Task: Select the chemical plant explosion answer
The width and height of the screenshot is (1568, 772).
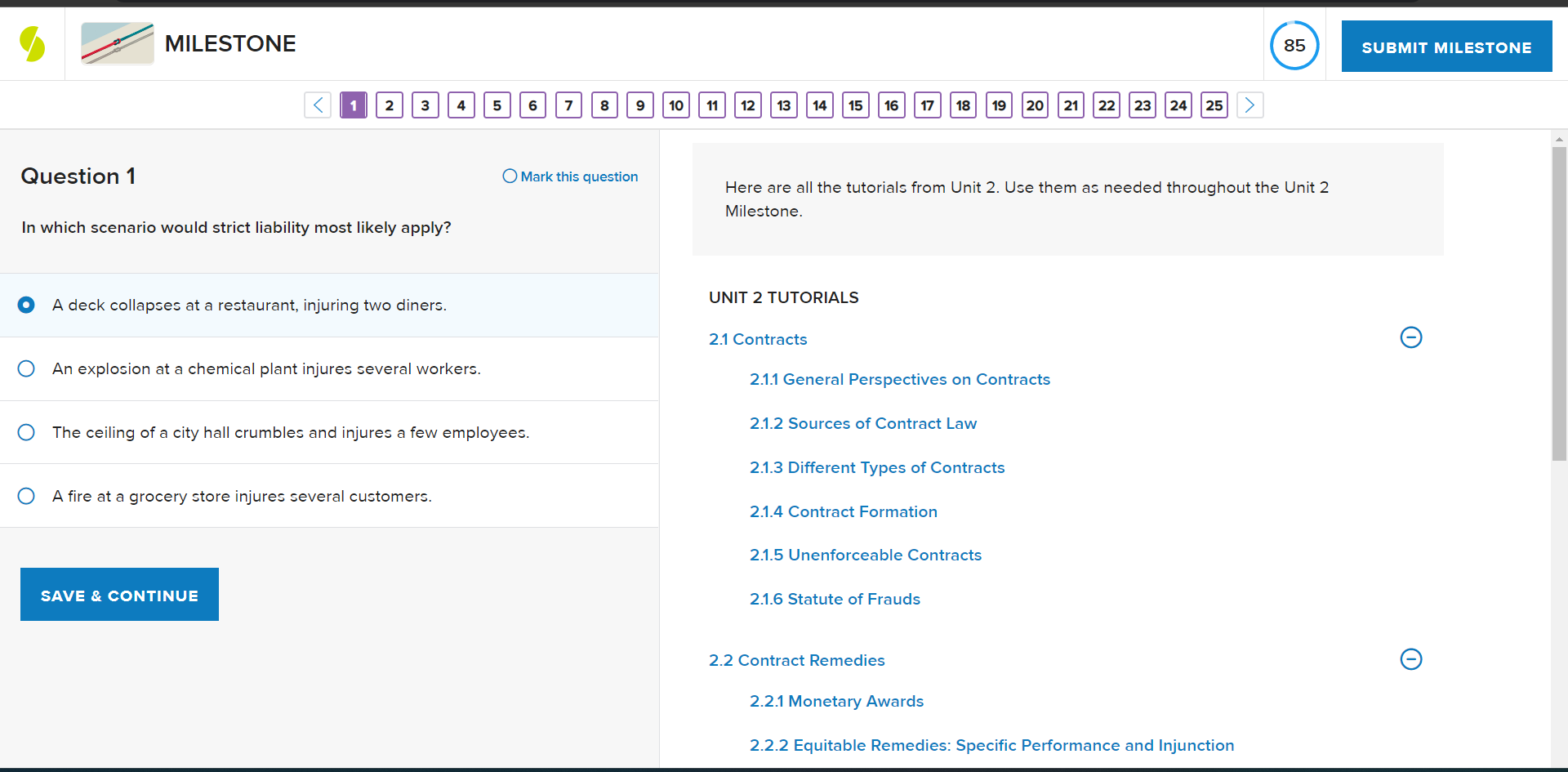Action: [329, 368]
